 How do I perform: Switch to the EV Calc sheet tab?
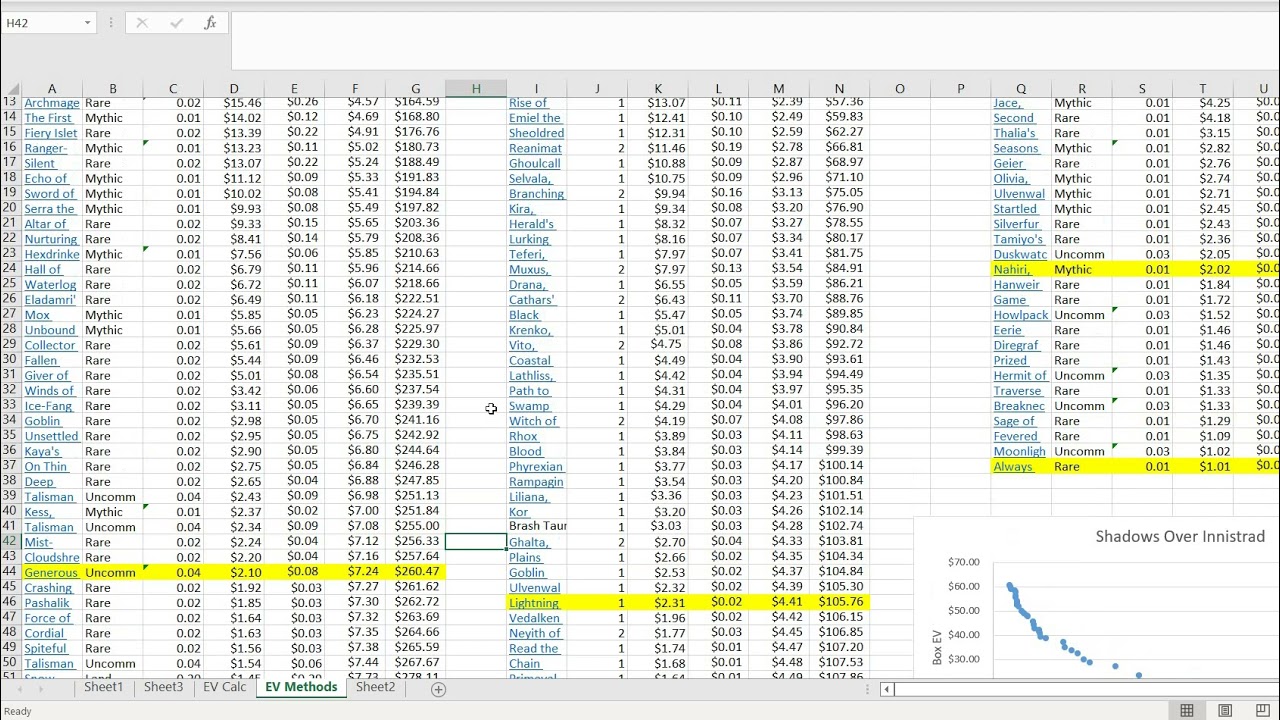click(224, 687)
